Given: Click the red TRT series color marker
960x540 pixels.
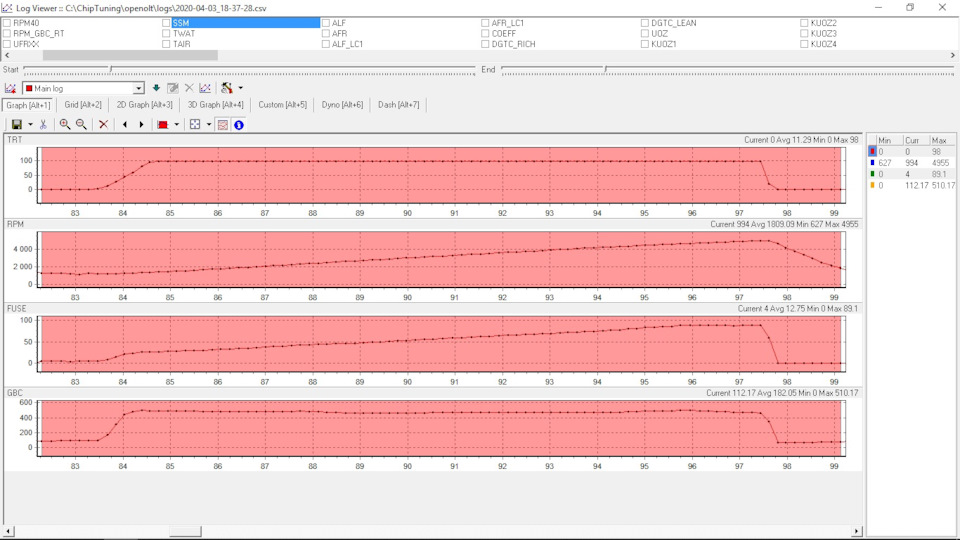Looking at the screenshot, I should tap(872, 151).
